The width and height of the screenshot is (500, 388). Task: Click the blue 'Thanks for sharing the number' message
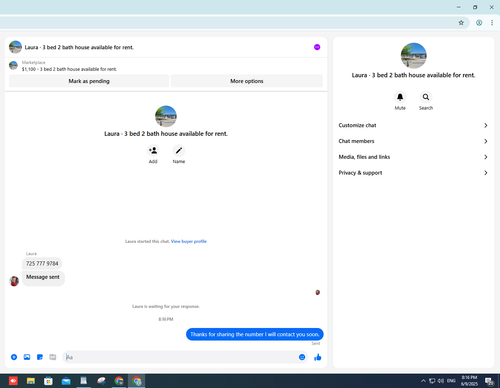[x=255, y=334]
